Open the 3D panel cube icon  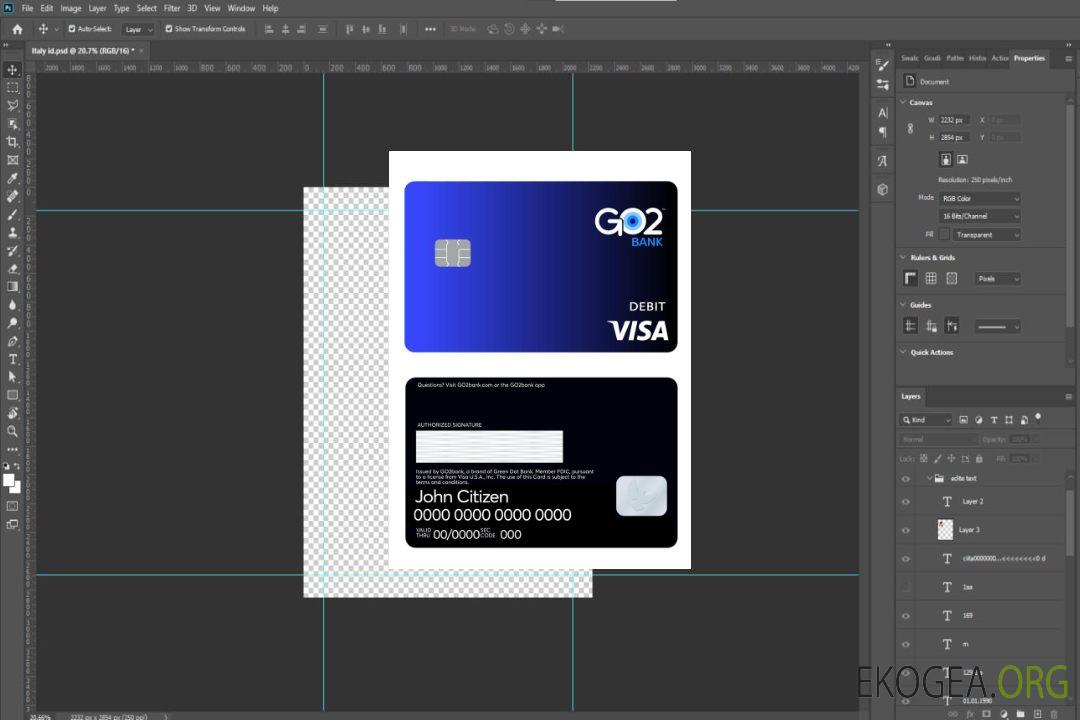883,189
